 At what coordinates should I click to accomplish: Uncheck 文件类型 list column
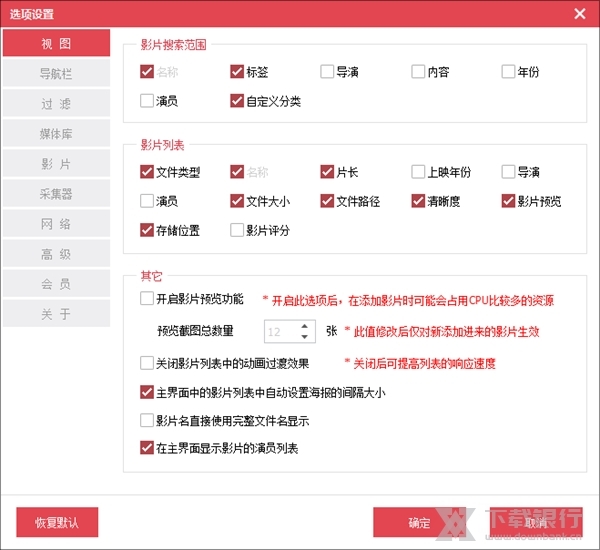point(147,172)
